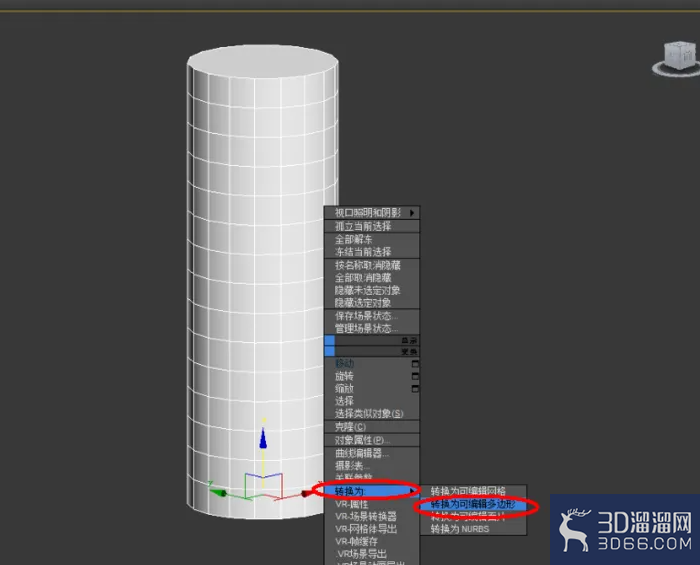Click the green Y-axis arrow of the gizmo
This screenshot has height=565, width=700.
click(218, 493)
